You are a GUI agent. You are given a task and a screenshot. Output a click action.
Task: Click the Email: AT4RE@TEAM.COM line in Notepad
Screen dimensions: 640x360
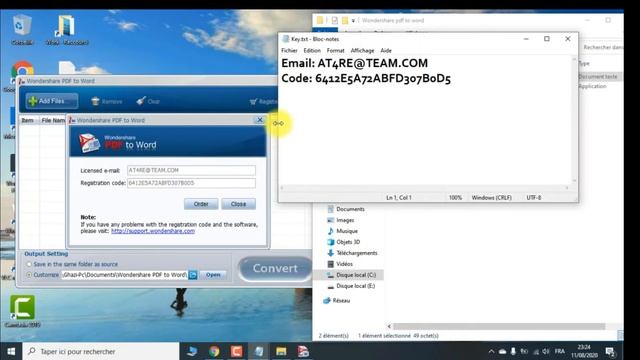pyautogui.click(x=355, y=63)
